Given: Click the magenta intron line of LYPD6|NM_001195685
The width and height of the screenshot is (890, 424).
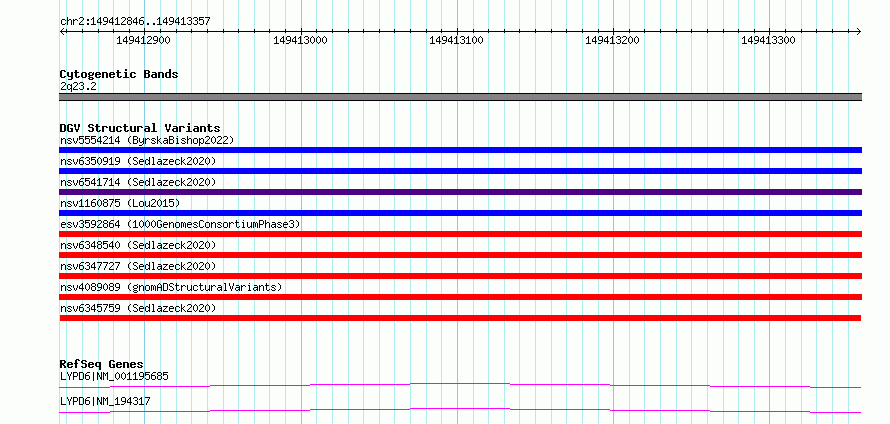Looking at the screenshot, I should tap(460, 385).
